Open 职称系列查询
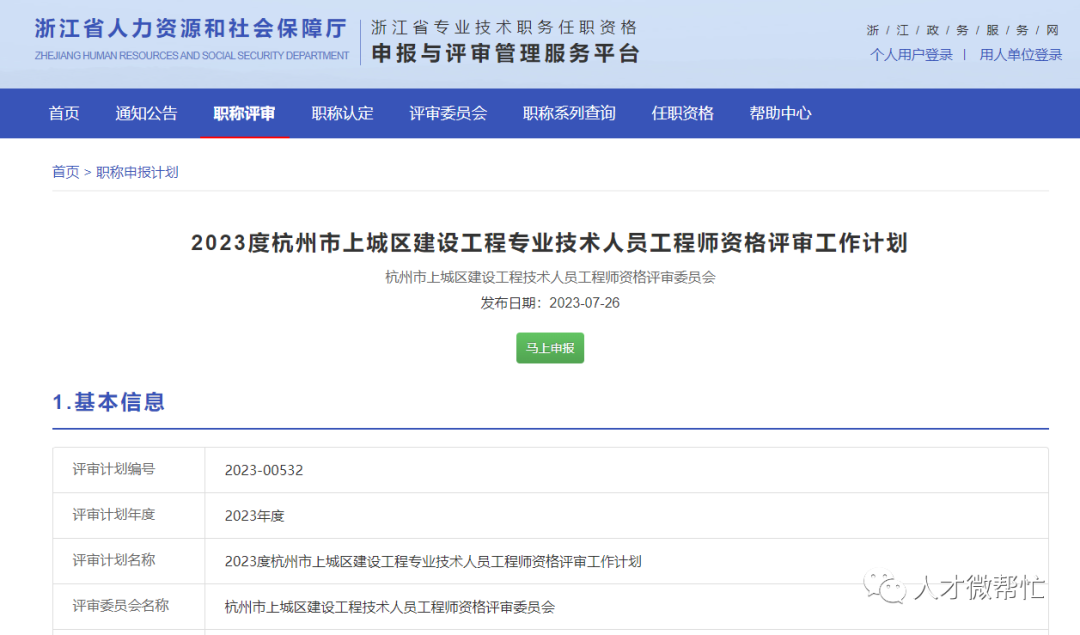 tap(568, 113)
